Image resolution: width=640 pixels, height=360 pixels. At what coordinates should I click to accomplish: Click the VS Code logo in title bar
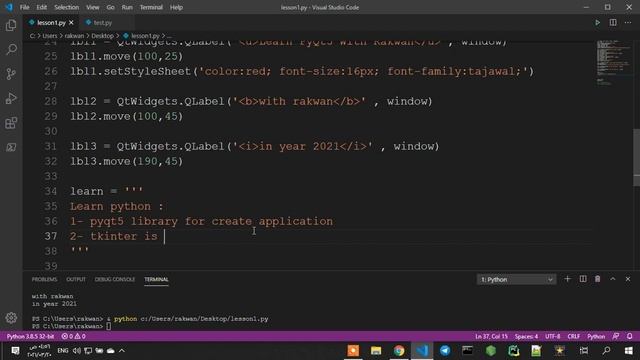[9, 7]
